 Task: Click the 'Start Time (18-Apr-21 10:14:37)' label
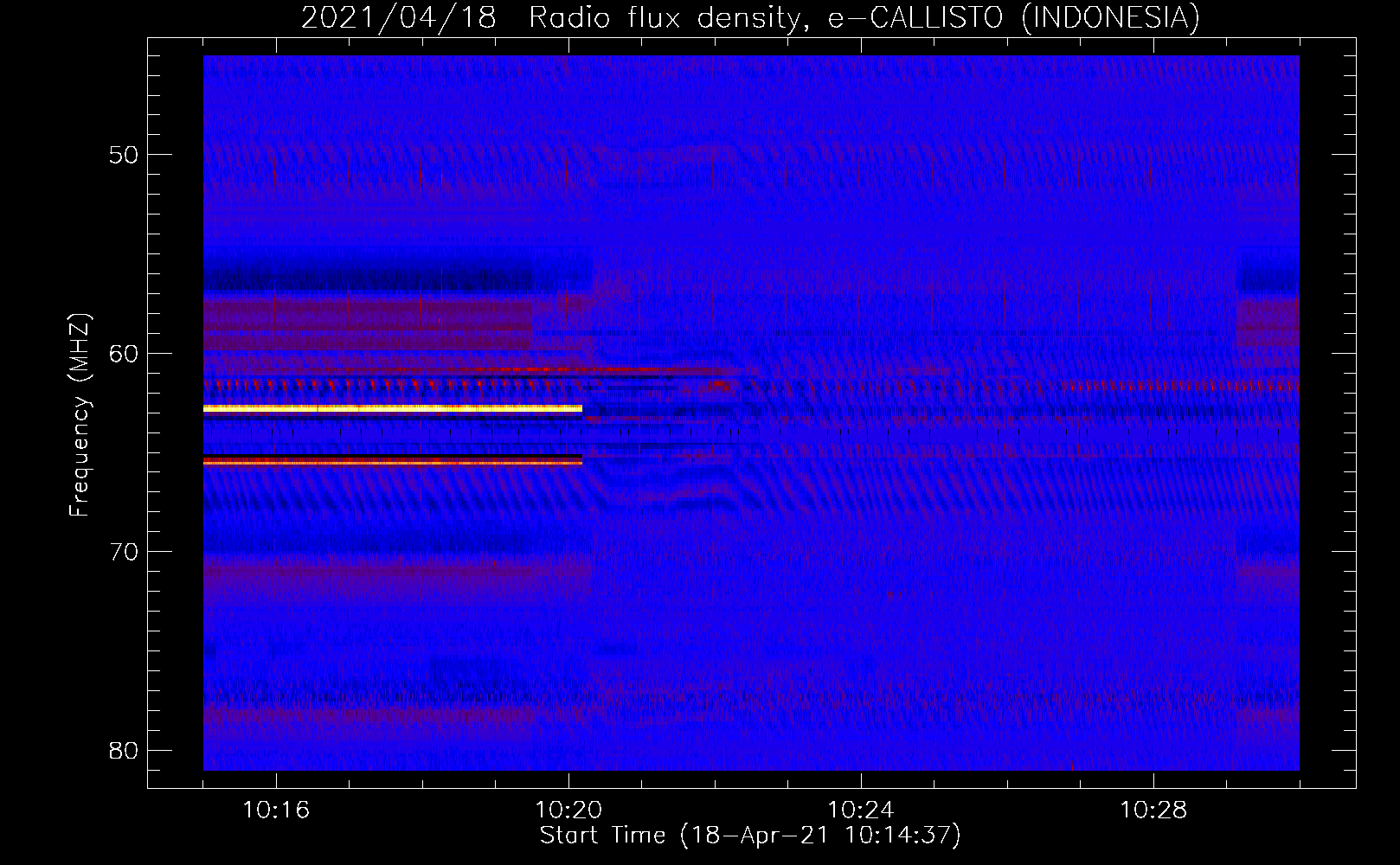750,836
